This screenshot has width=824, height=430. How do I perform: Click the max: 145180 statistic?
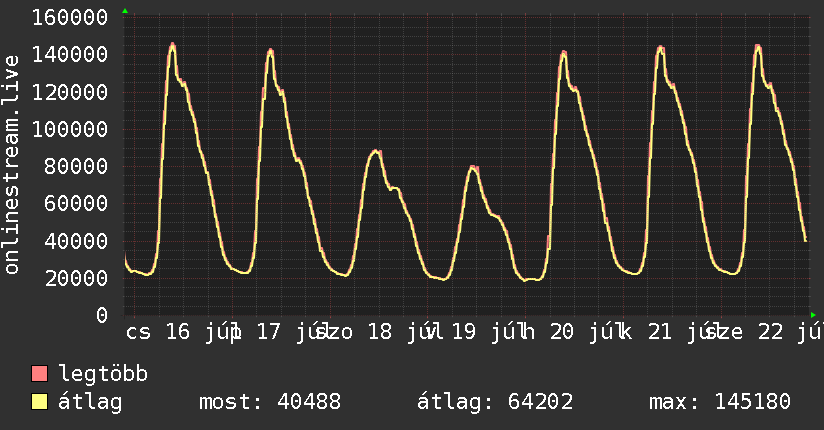pyautogui.click(x=720, y=402)
